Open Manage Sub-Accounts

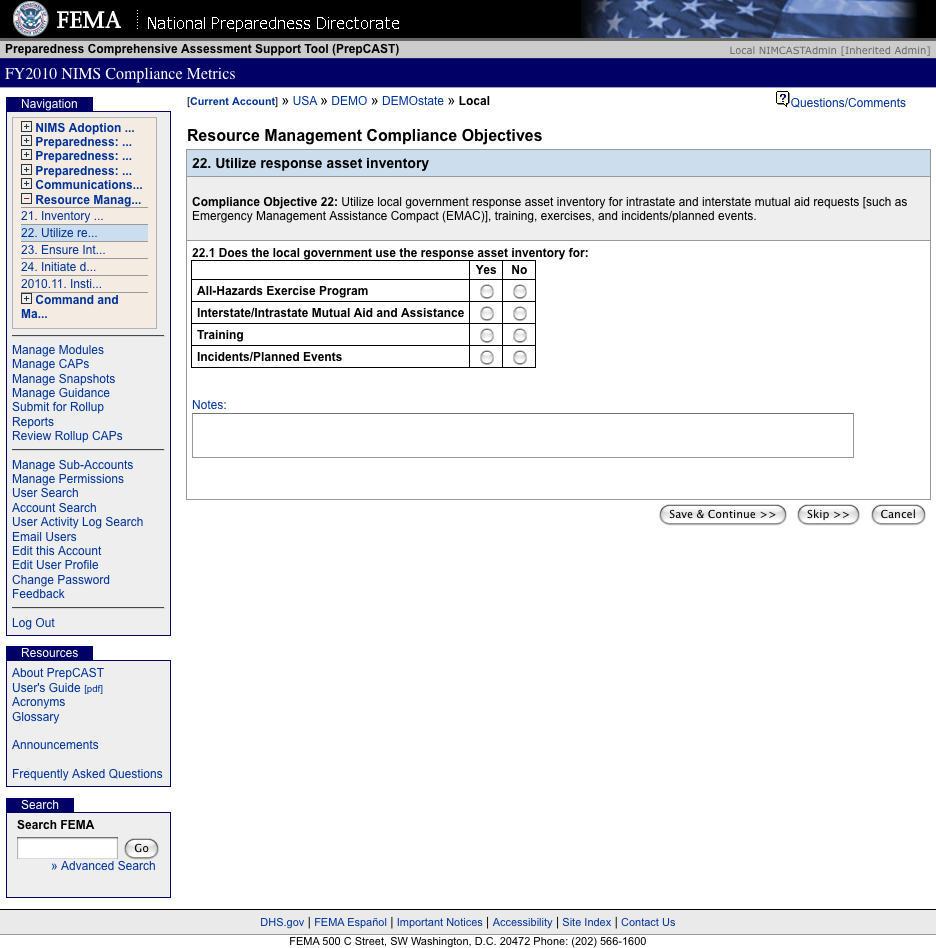[73, 465]
